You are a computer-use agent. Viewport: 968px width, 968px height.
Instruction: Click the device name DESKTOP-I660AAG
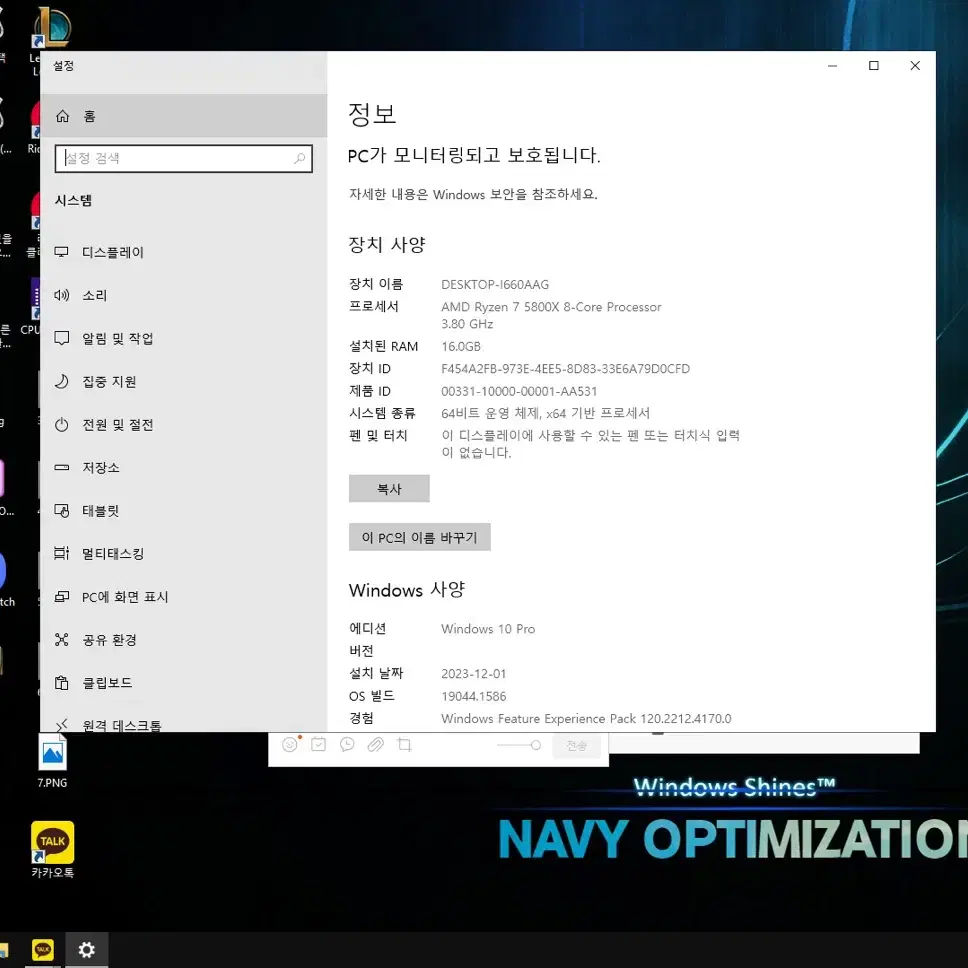point(495,285)
